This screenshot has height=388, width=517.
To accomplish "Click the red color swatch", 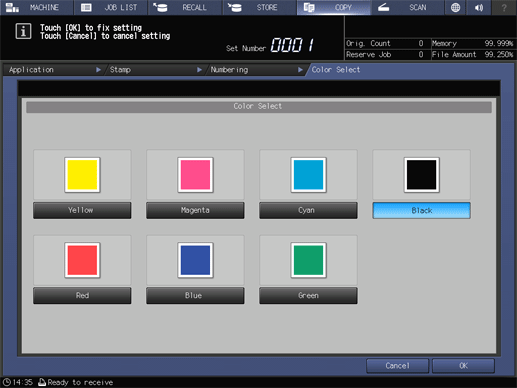I will pyautogui.click(x=82, y=260).
